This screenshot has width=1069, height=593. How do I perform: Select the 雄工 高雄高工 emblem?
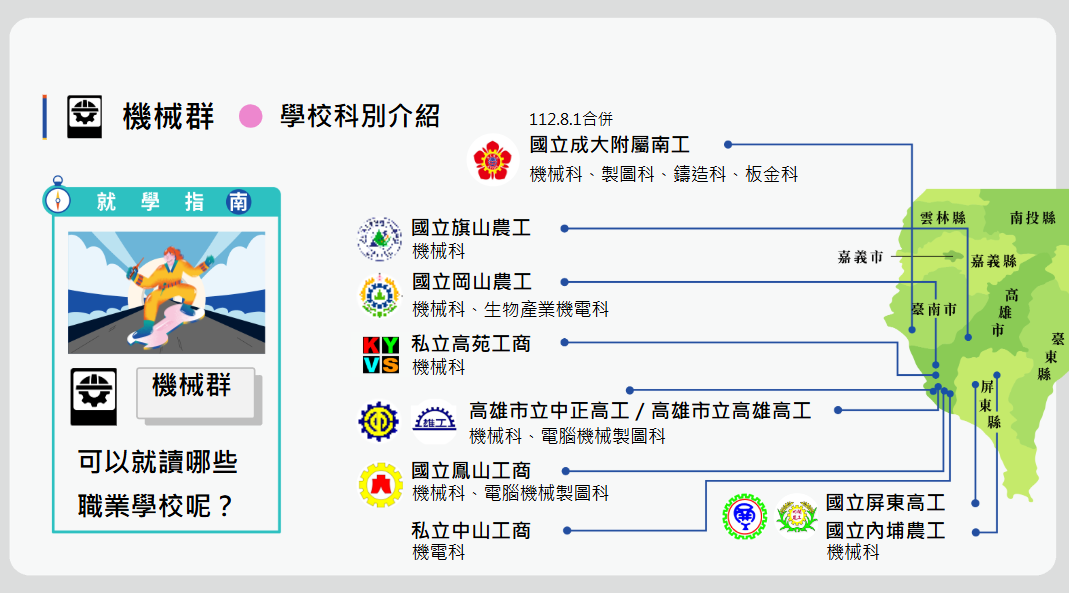[435, 421]
